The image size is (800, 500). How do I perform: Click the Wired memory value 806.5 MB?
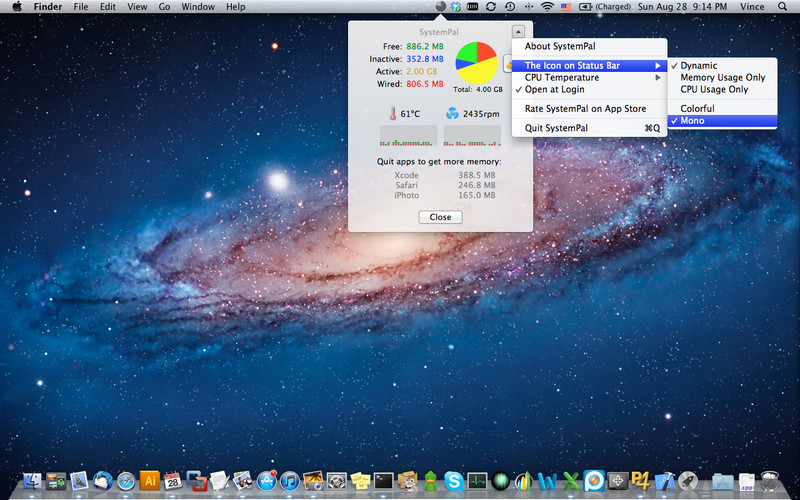(x=425, y=84)
